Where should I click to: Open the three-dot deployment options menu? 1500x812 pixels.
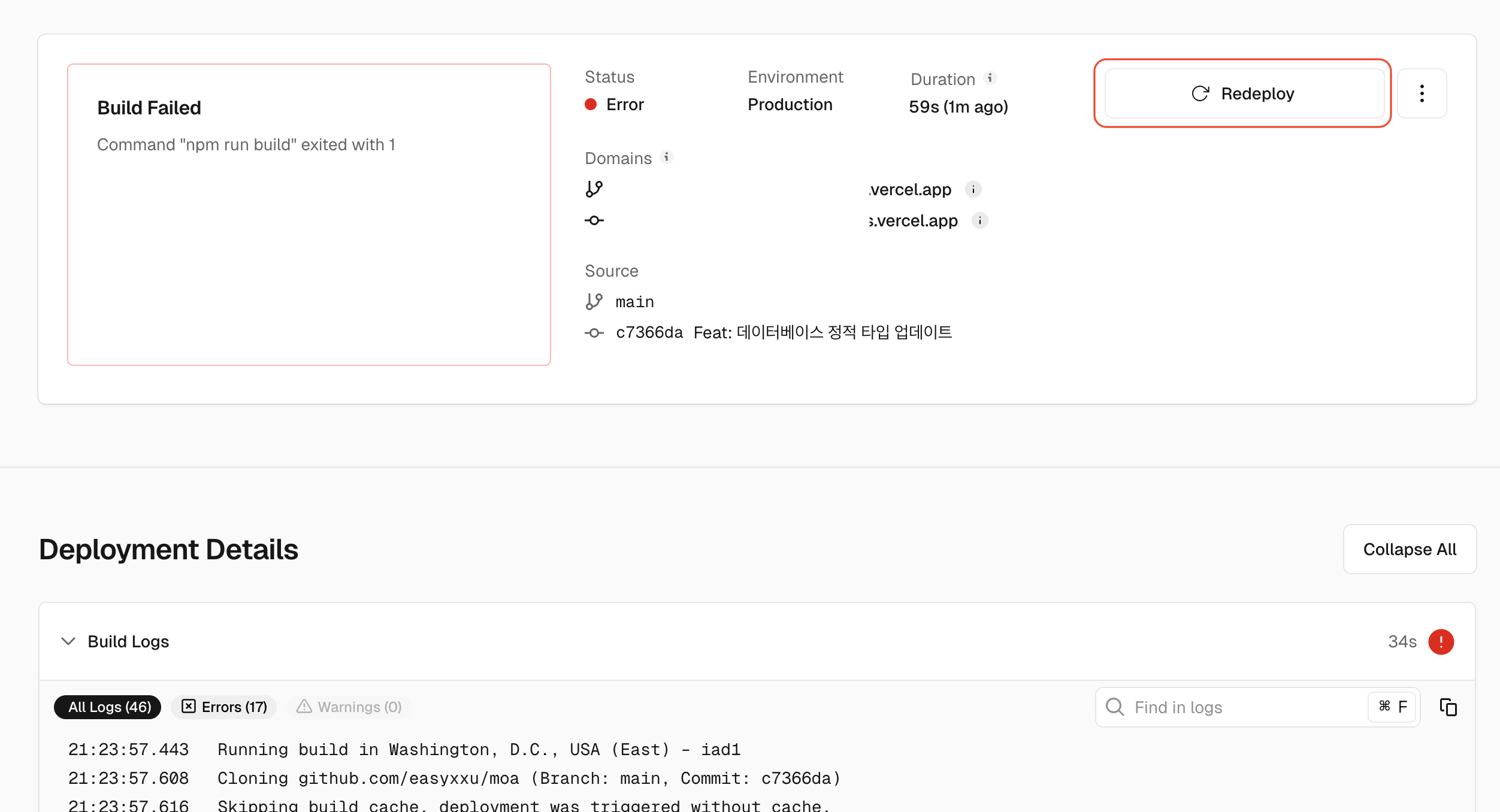click(1422, 93)
